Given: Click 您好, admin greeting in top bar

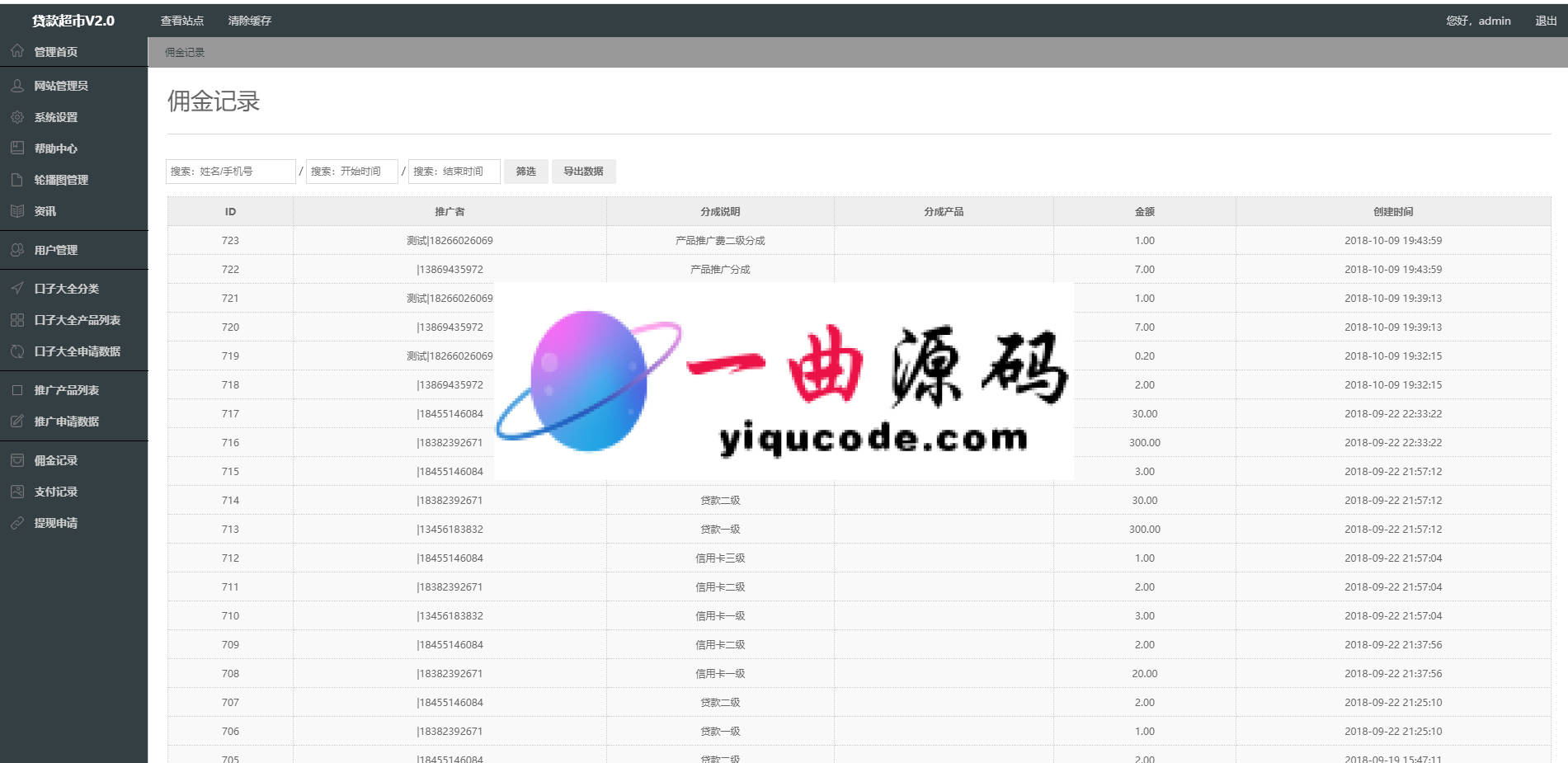Looking at the screenshot, I should 1478,21.
